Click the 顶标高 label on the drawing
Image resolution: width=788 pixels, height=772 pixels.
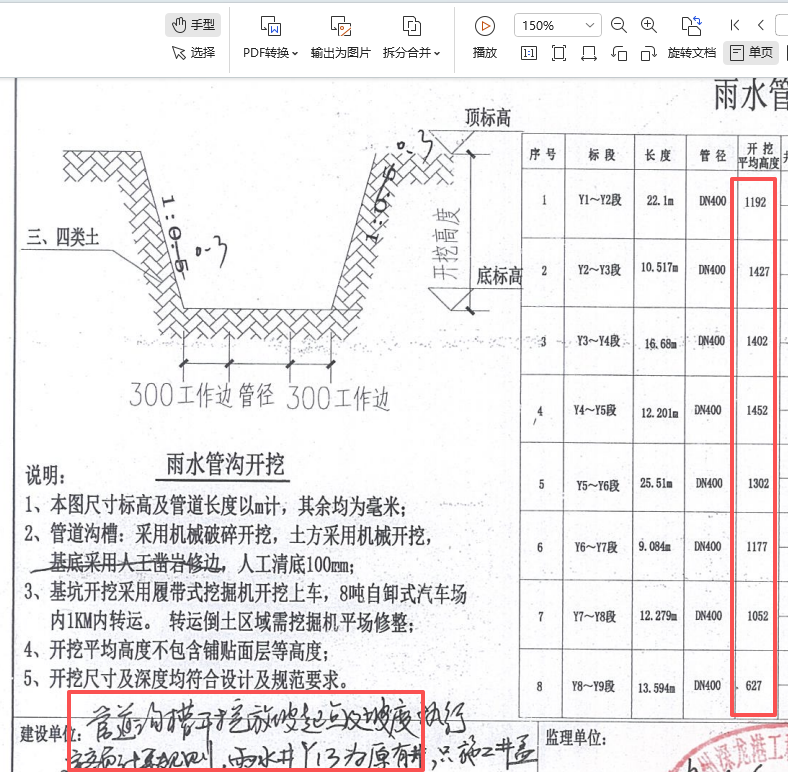pyautogui.click(x=487, y=118)
